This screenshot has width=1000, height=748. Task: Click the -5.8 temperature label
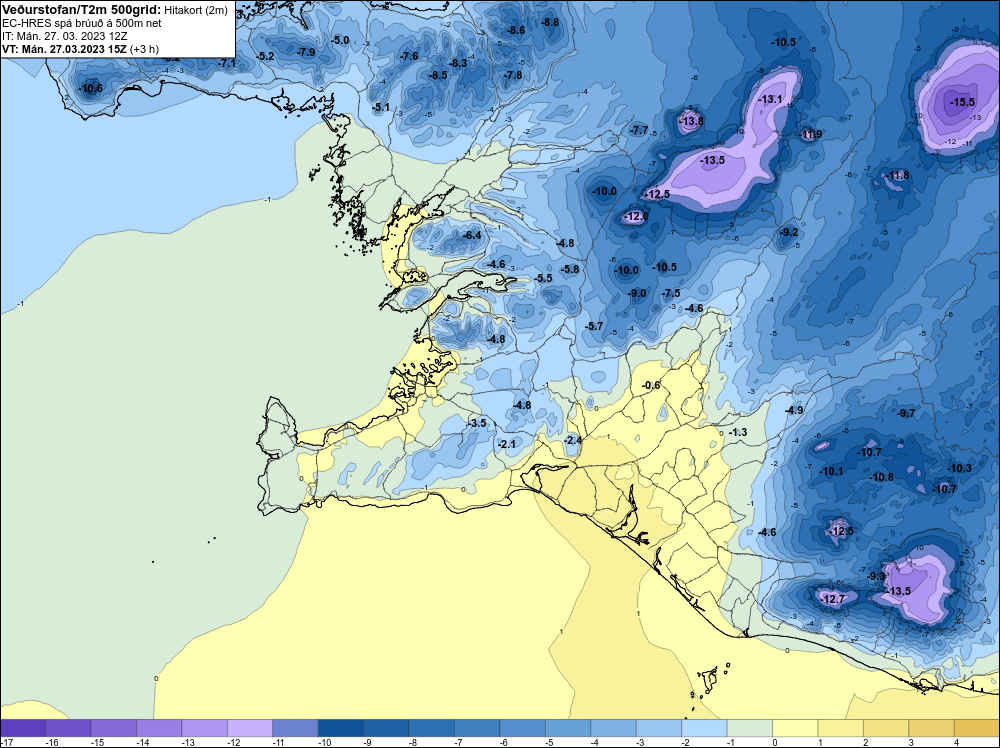pos(570,269)
